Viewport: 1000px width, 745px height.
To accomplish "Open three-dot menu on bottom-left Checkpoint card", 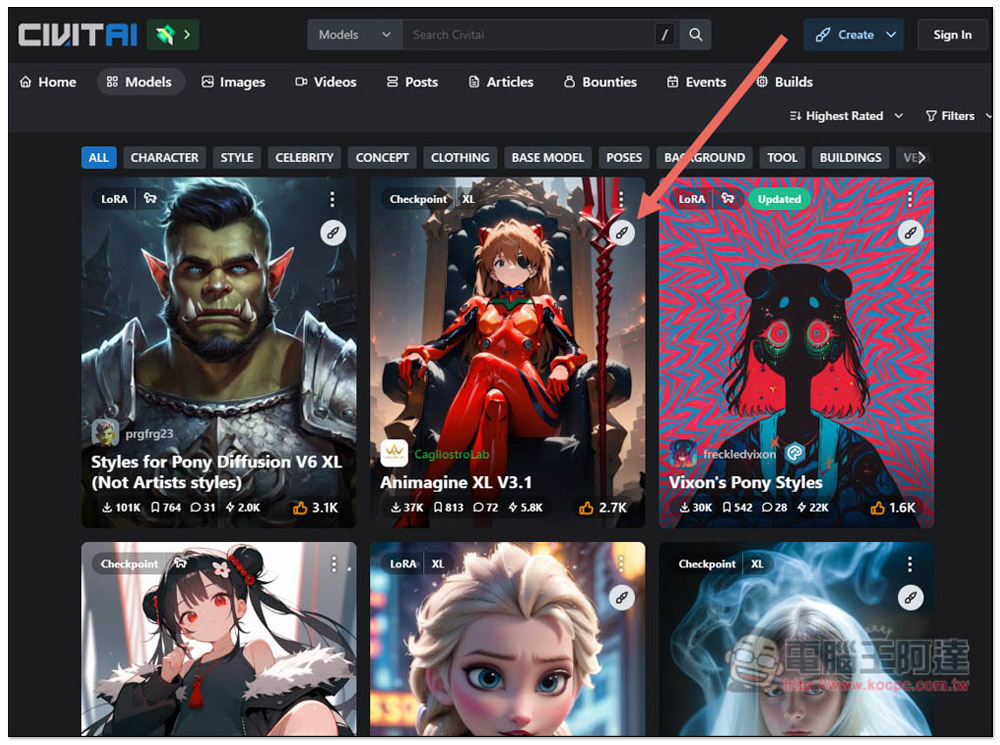I will 333,564.
